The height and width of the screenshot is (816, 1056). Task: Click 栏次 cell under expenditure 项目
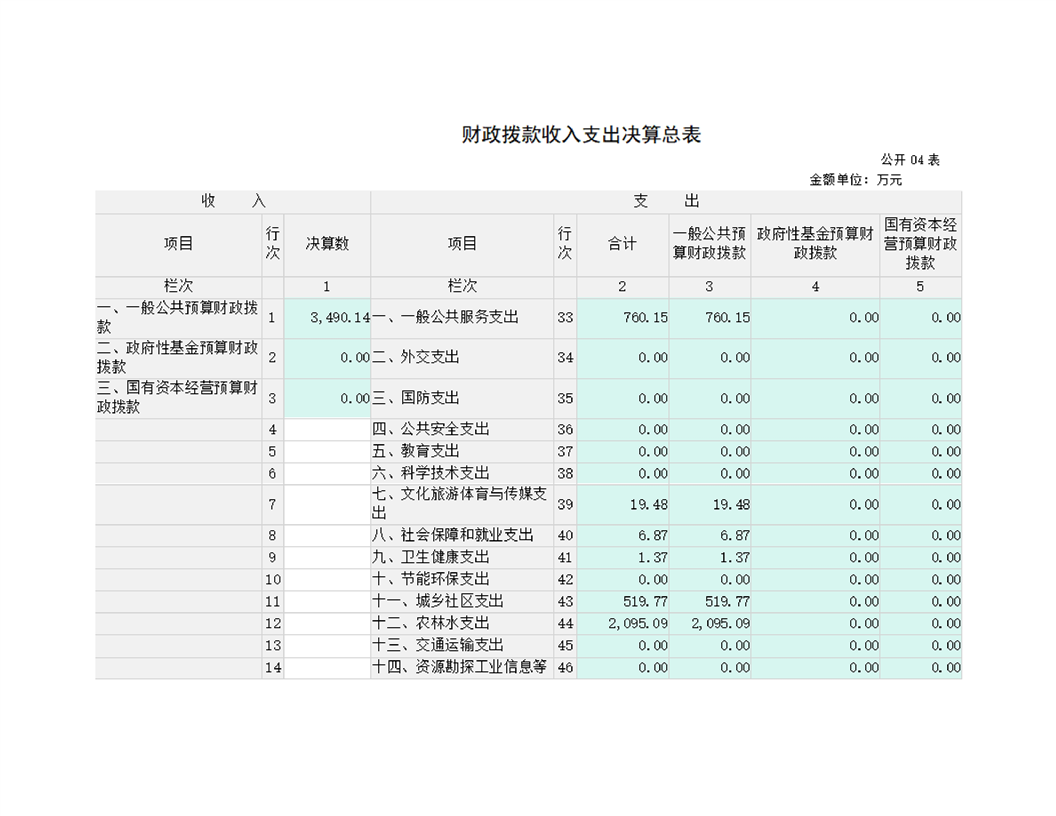click(462, 286)
